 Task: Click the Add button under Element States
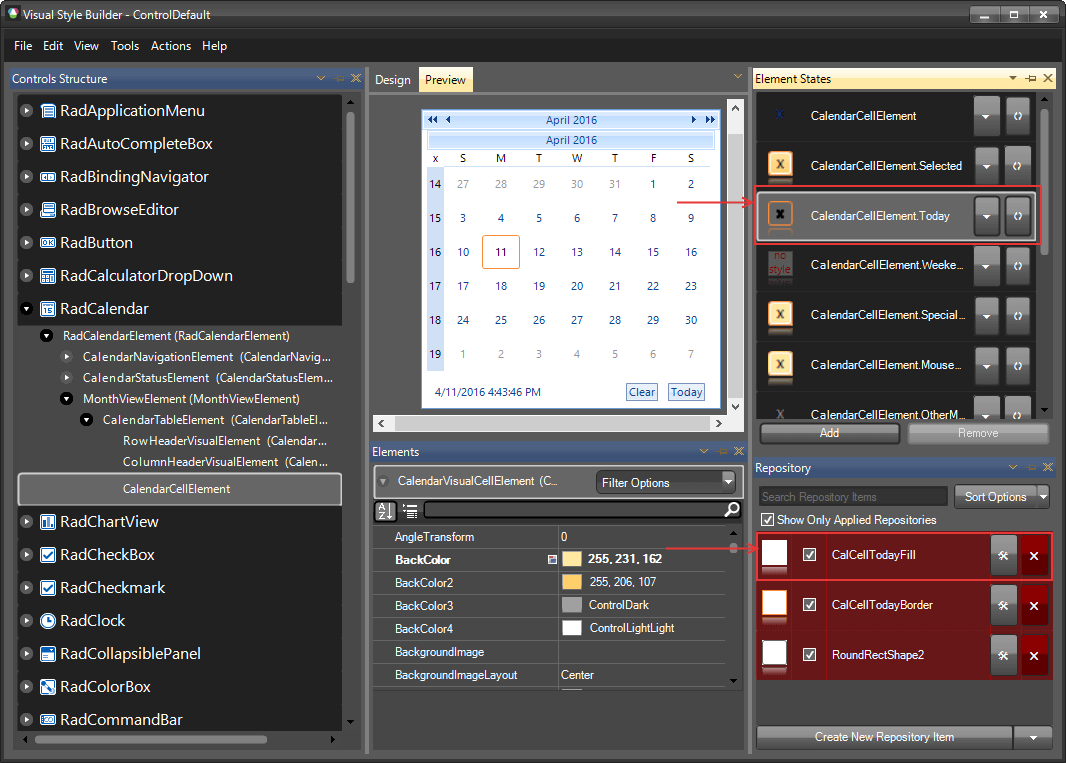coord(829,433)
